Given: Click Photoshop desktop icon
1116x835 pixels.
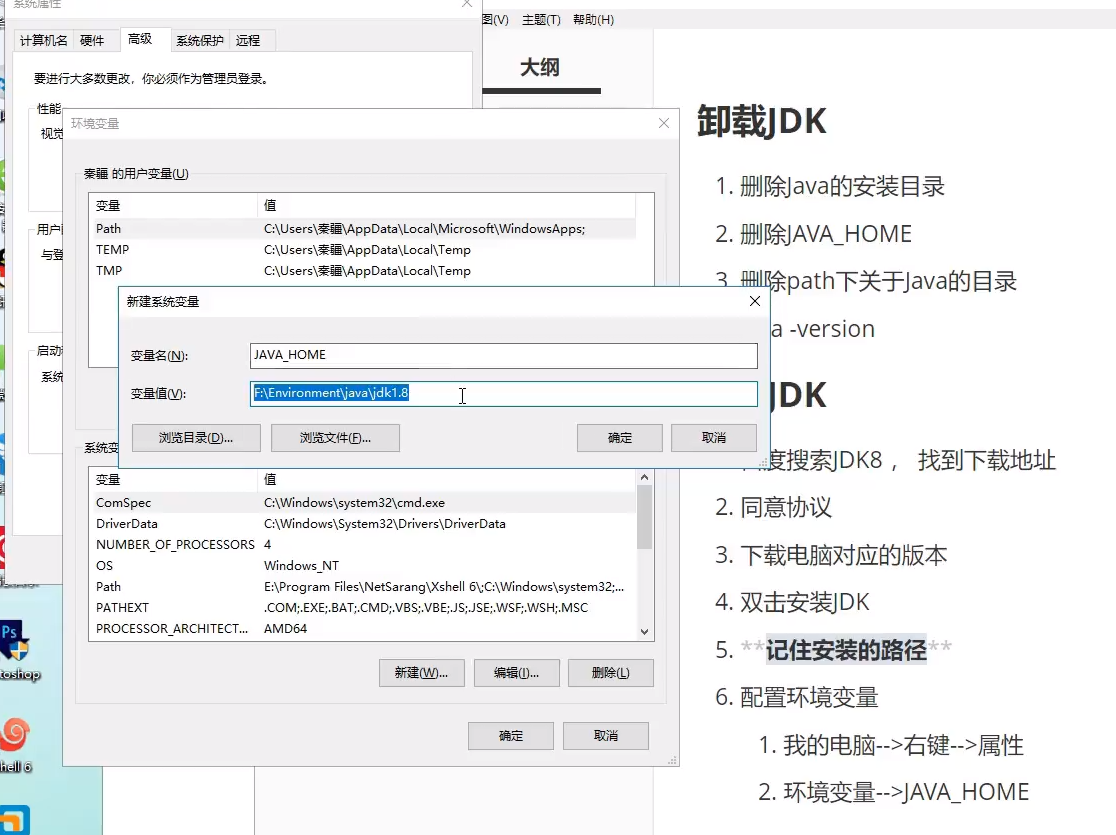Looking at the screenshot, I should pyautogui.click(x=17, y=649).
